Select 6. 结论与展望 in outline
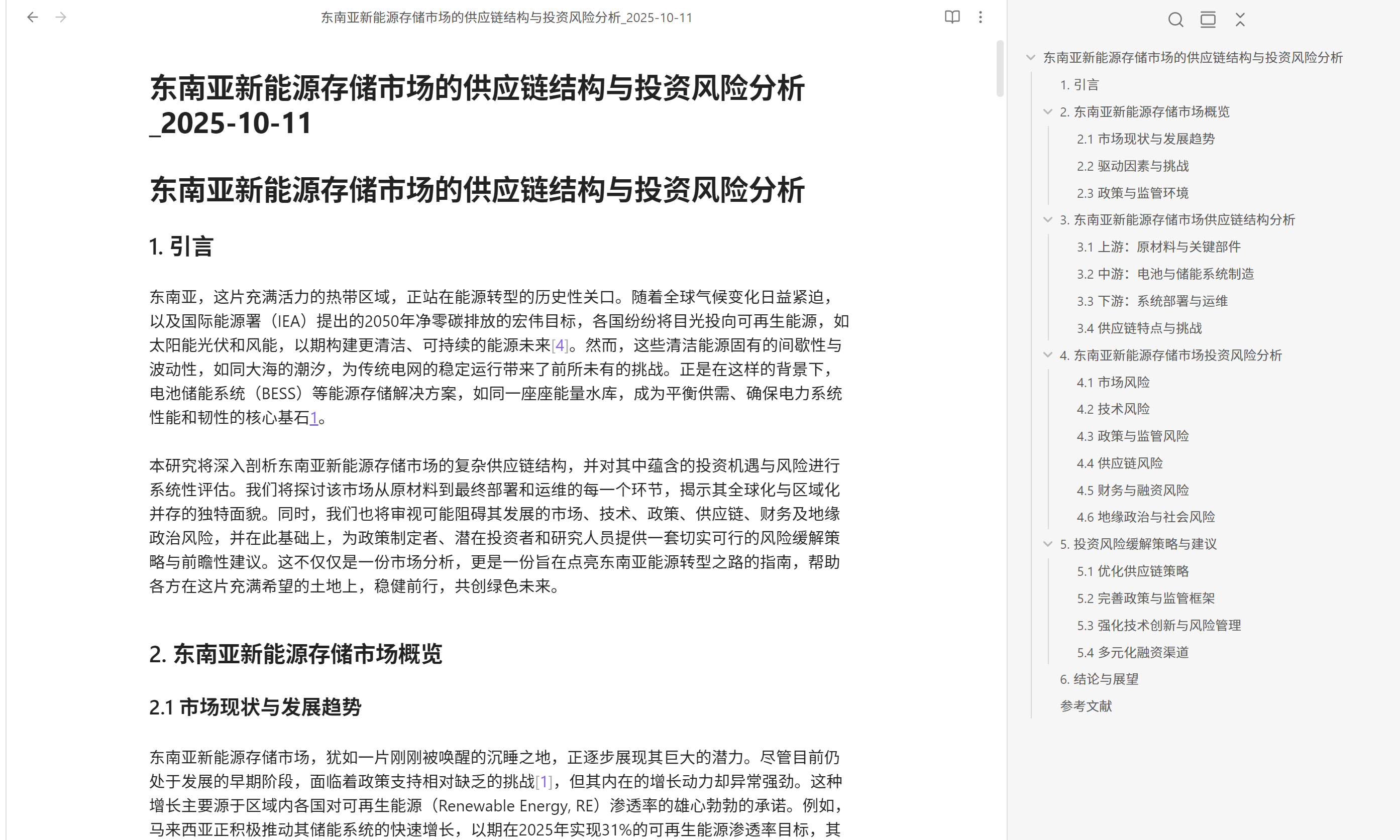This screenshot has width=1400, height=840. (1099, 679)
